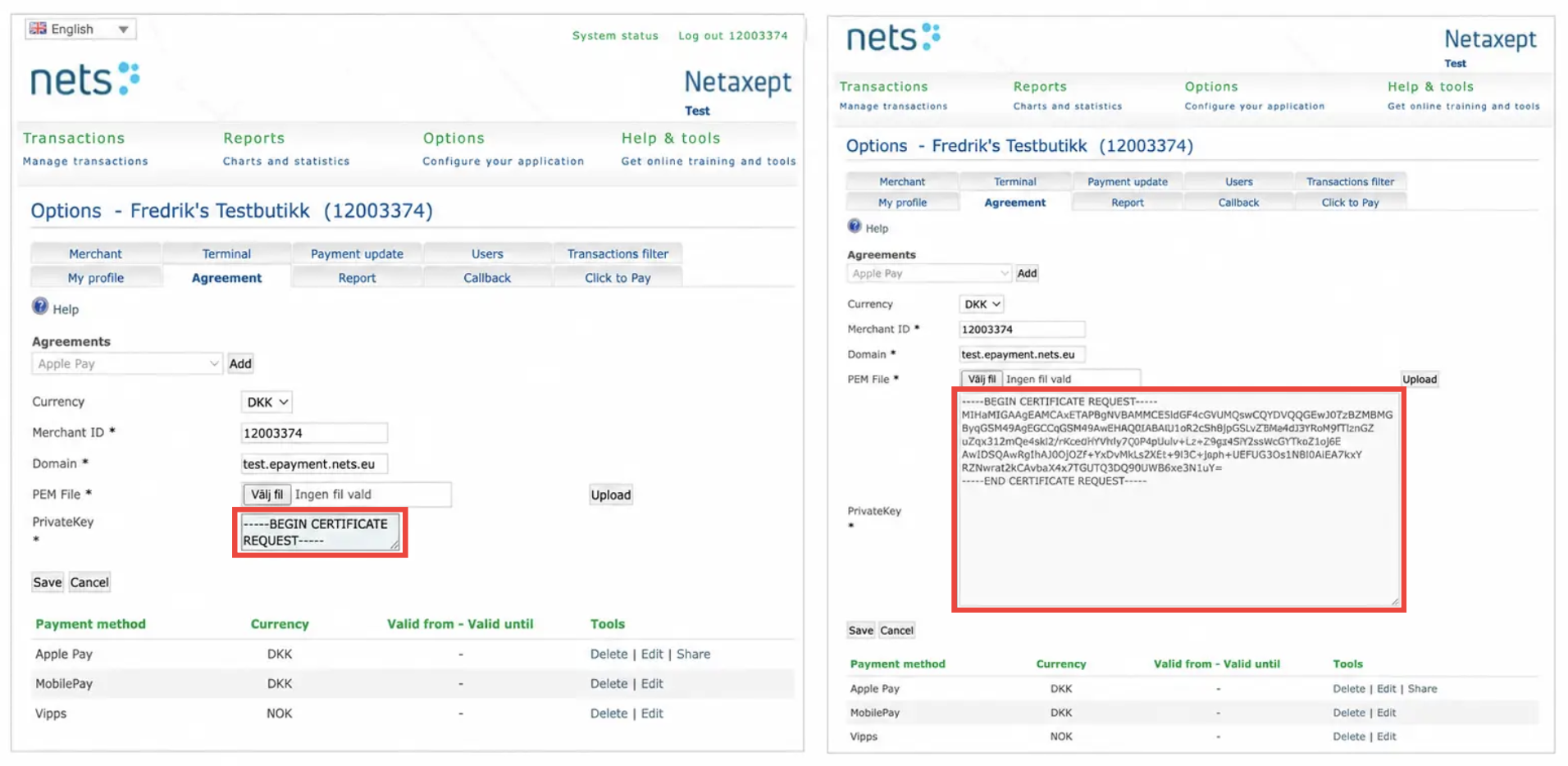The height and width of the screenshot is (766, 1568).
Task: Share Apple Pay agreement in left panel
Action: (693, 654)
